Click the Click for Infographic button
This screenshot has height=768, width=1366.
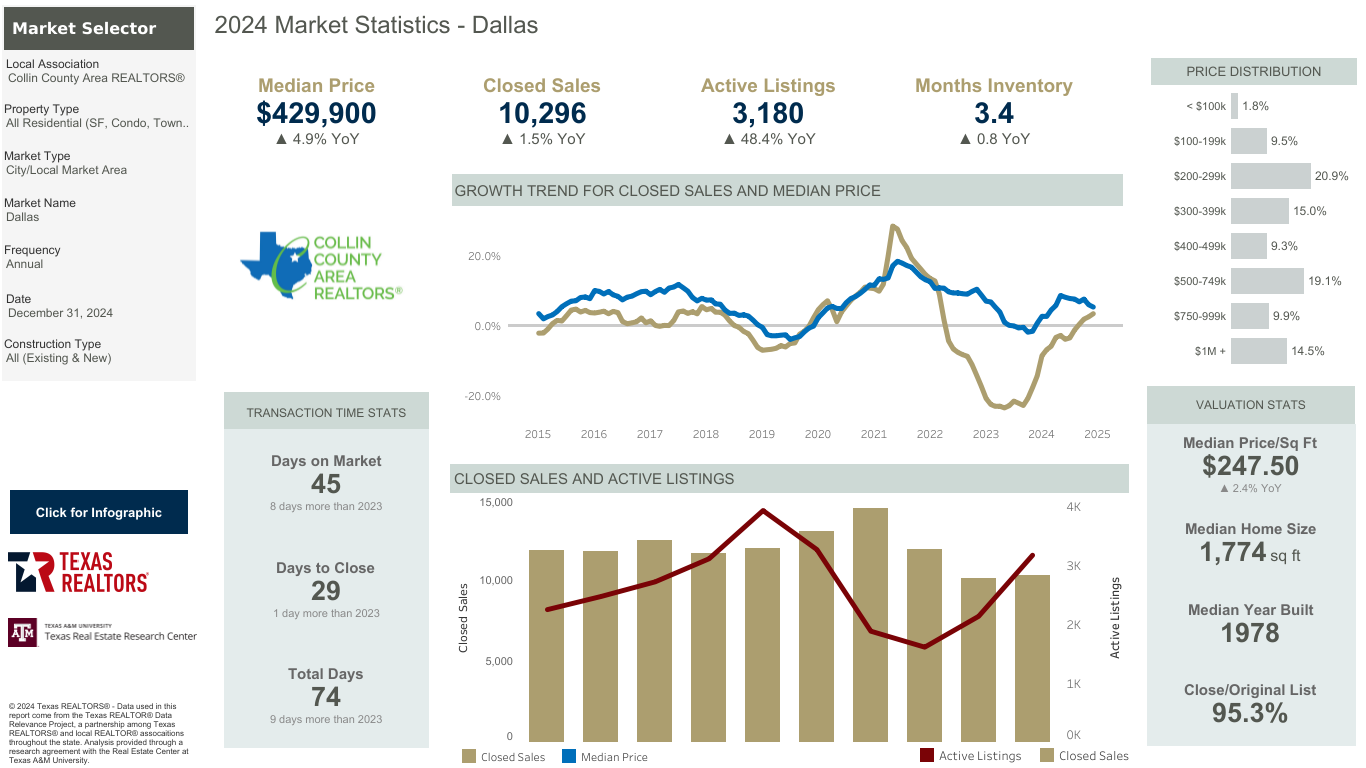[x=99, y=512]
